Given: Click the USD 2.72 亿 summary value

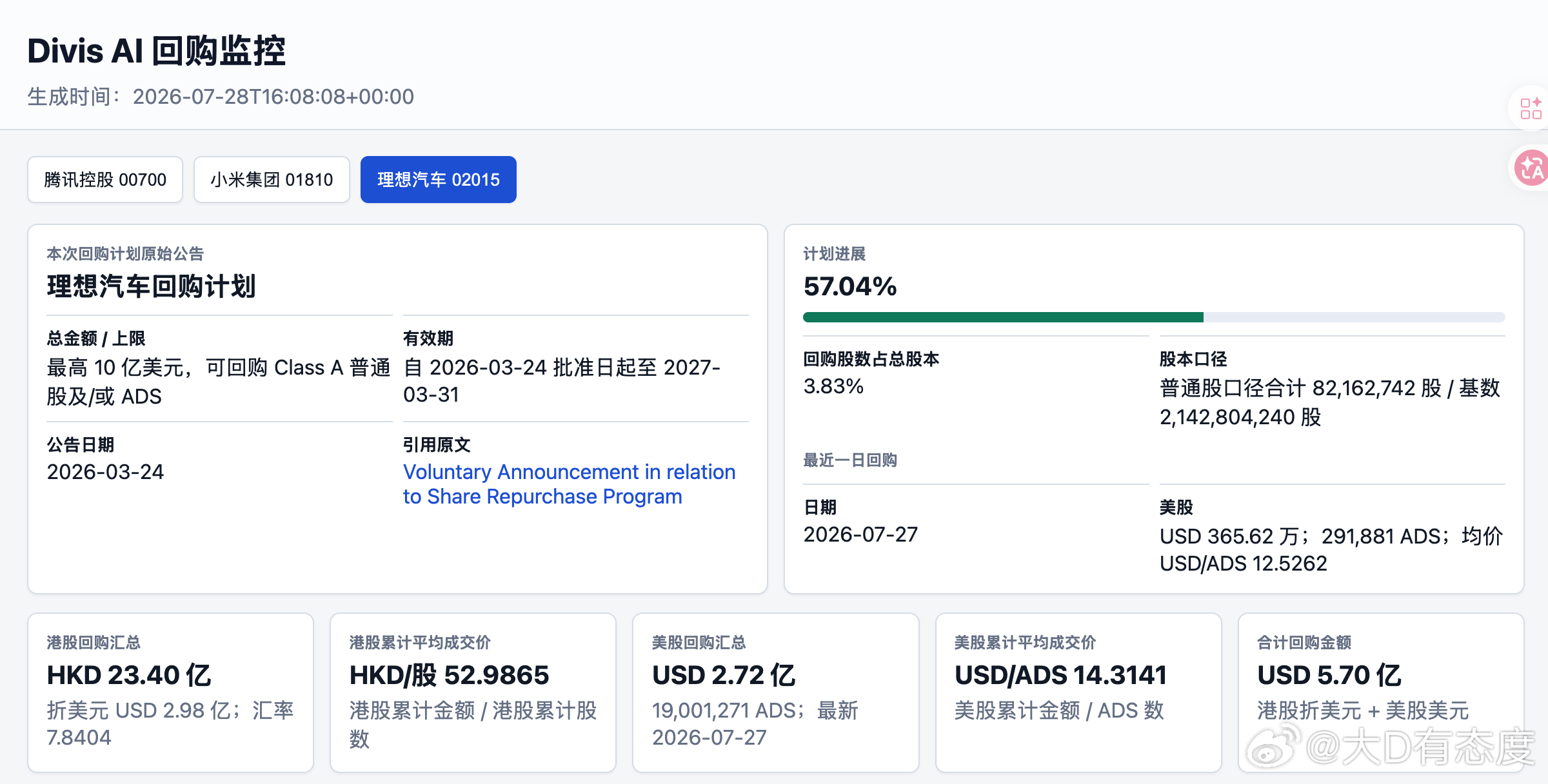Looking at the screenshot, I should coord(724,675).
